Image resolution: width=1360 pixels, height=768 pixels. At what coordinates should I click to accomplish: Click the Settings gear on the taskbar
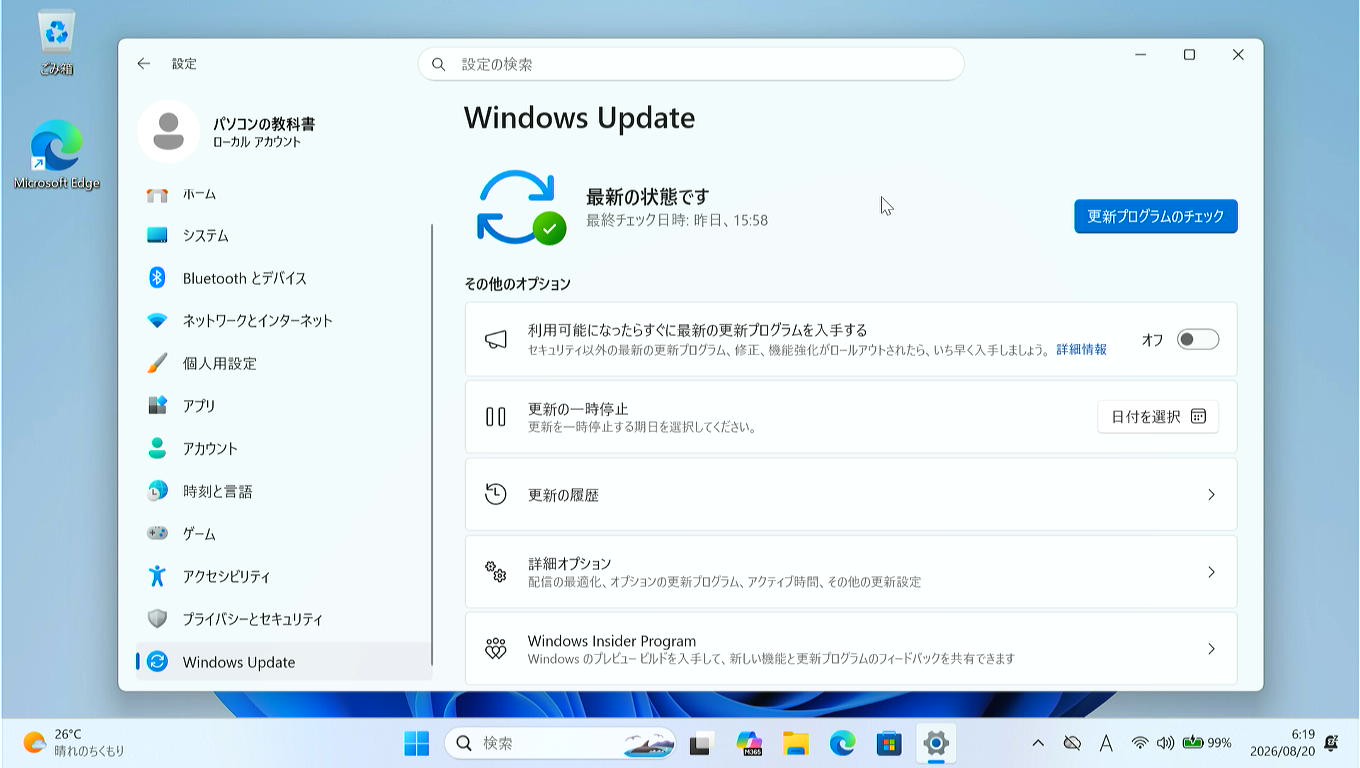coord(936,743)
